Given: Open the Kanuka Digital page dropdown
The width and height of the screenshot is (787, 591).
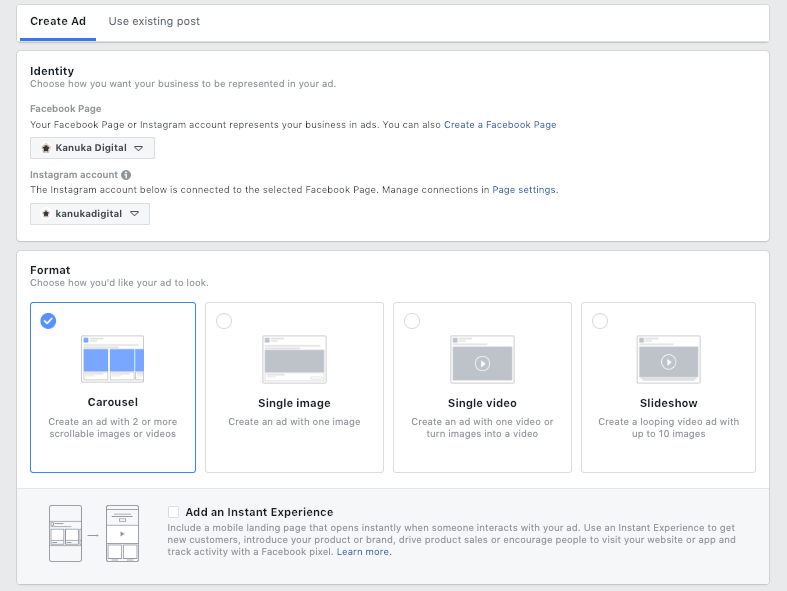Looking at the screenshot, I should tap(92, 148).
